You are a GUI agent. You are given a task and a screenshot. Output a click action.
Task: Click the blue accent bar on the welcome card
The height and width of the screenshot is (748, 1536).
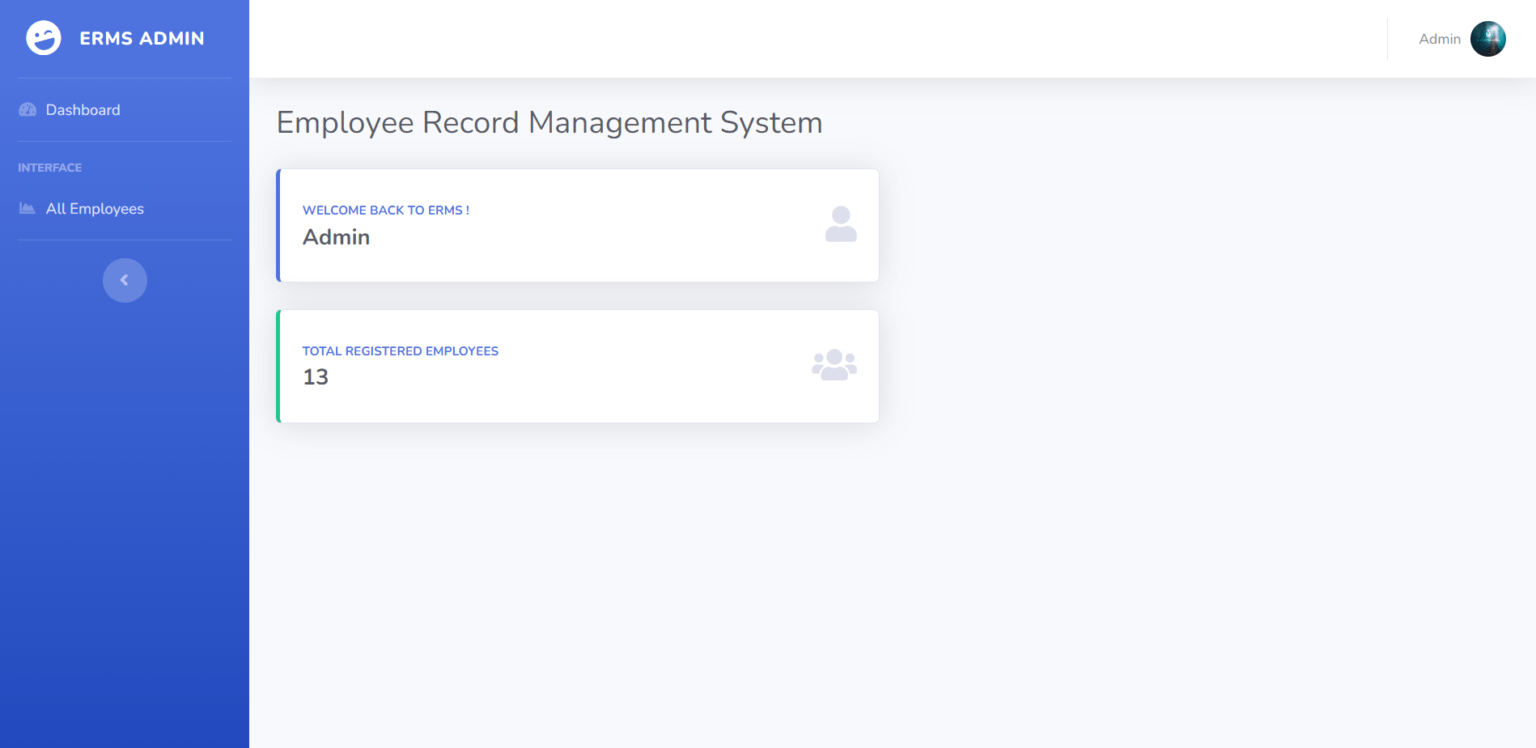pyautogui.click(x=278, y=225)
